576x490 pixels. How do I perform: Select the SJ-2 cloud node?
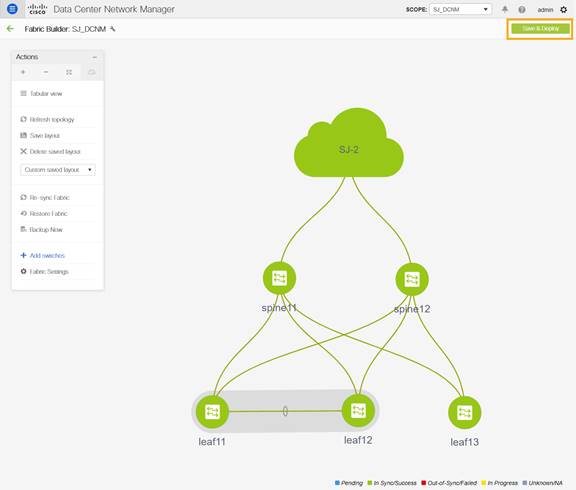coord(349,143)
